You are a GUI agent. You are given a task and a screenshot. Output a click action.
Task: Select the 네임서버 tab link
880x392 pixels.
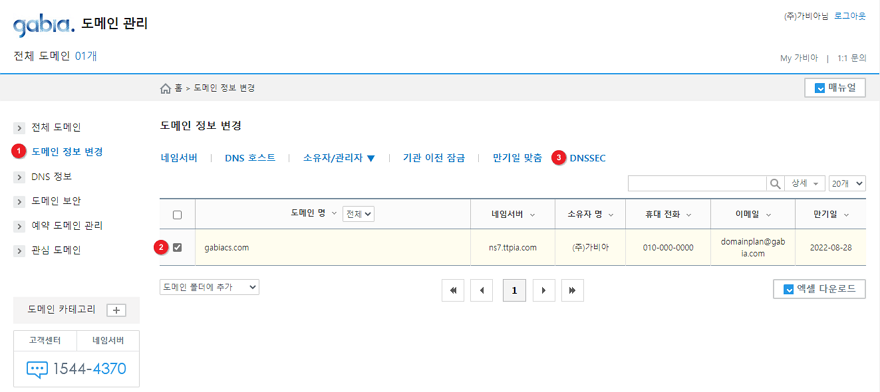coord(178,158)
